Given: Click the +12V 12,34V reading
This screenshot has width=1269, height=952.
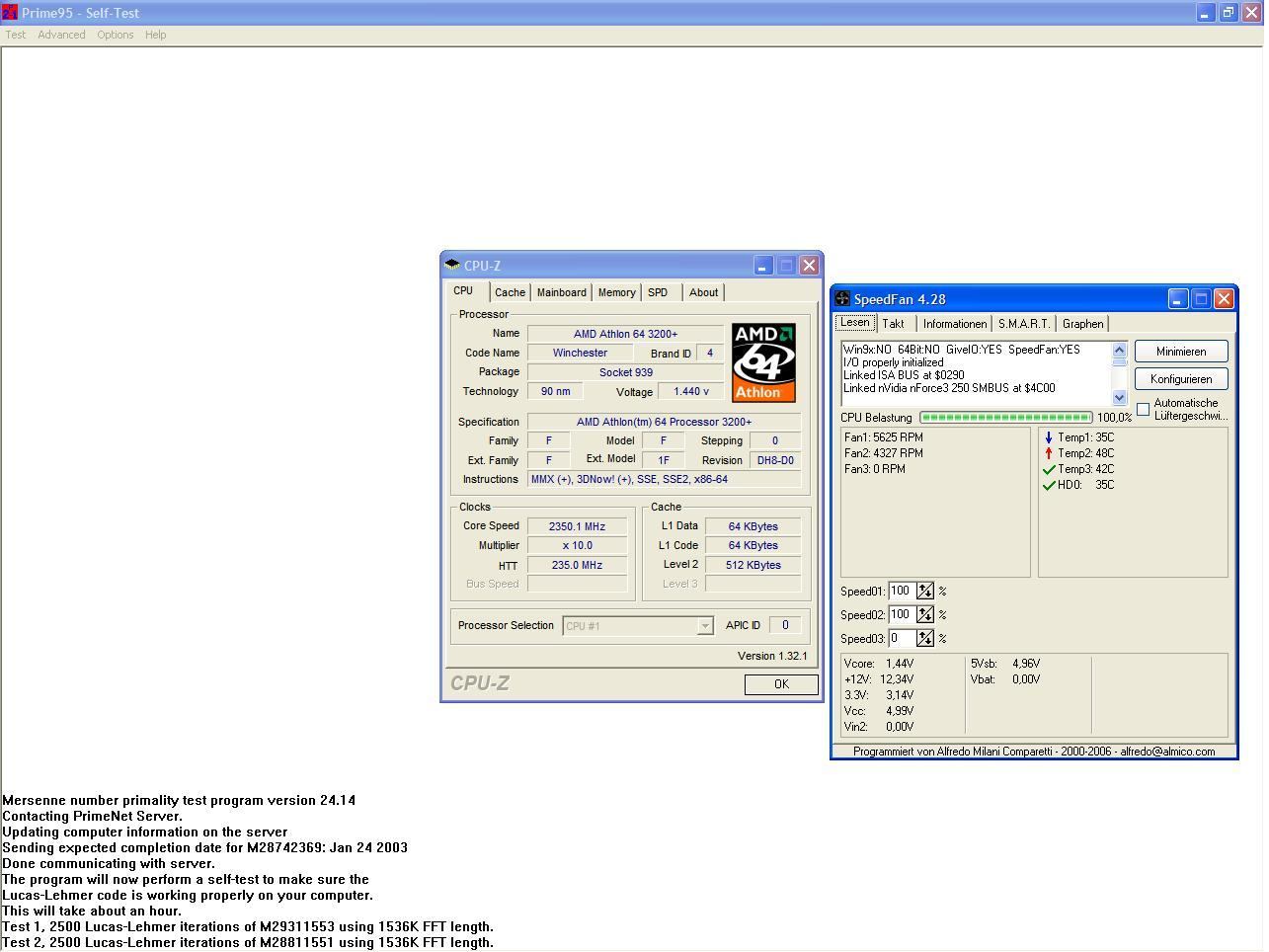Looking at the screenshot, I should coord(879,679).
